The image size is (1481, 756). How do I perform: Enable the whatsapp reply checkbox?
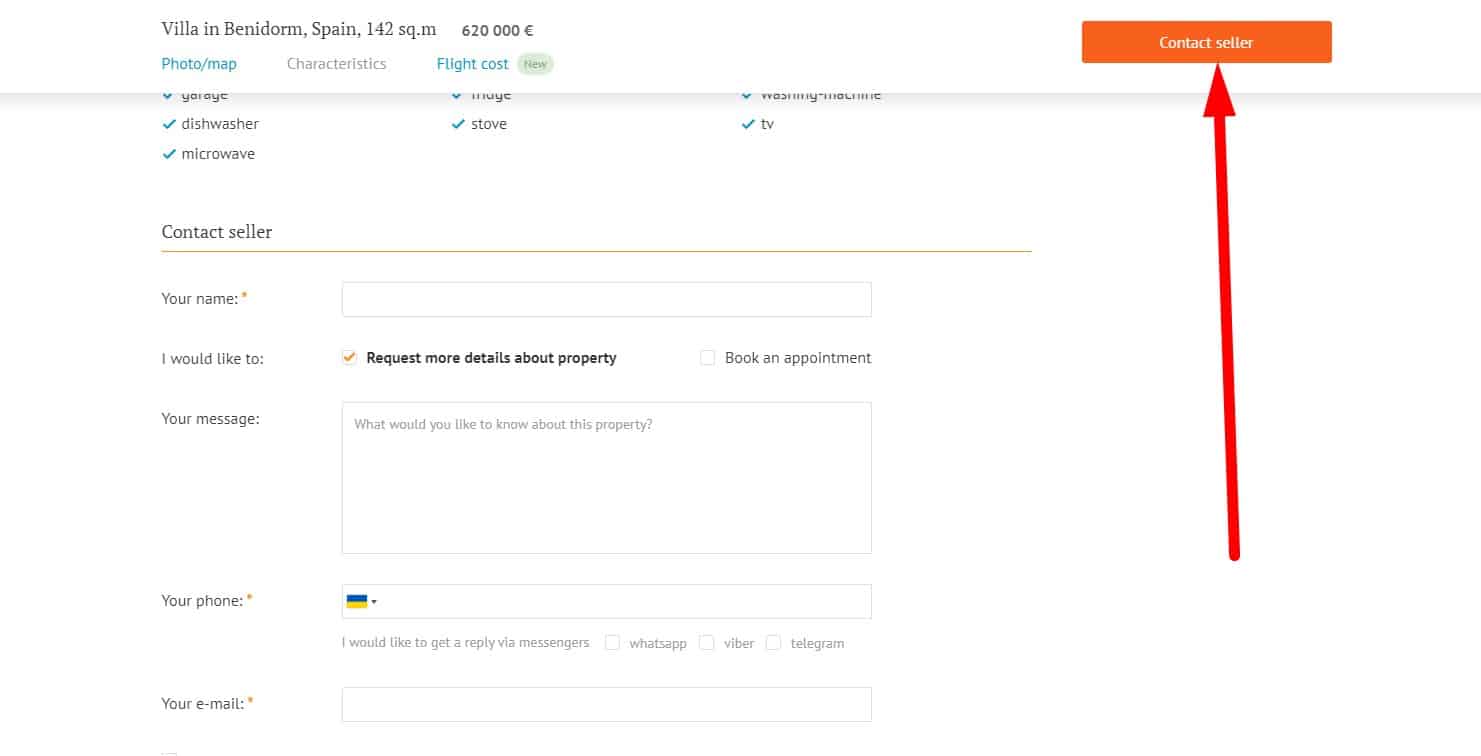click(x=612, y=643)
